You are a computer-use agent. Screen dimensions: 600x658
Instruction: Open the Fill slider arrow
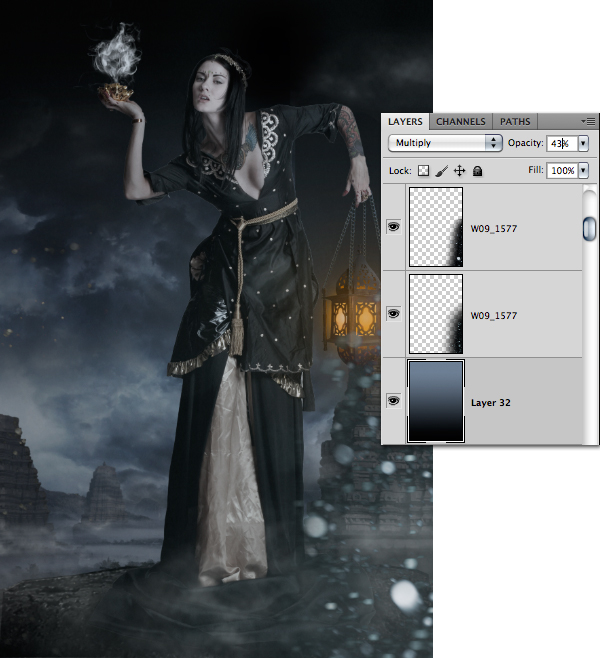click(583, 170)
